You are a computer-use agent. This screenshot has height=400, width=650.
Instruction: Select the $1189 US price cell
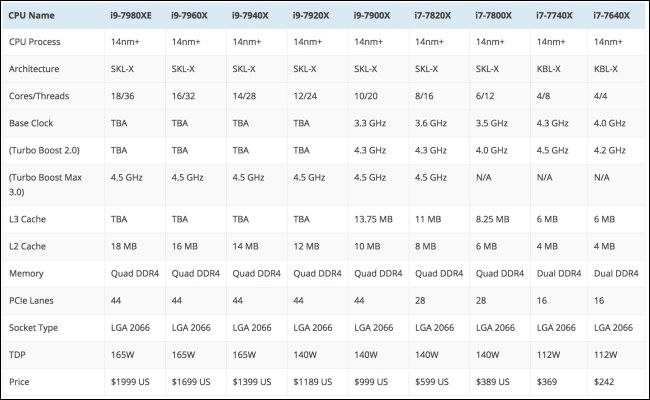313,381
